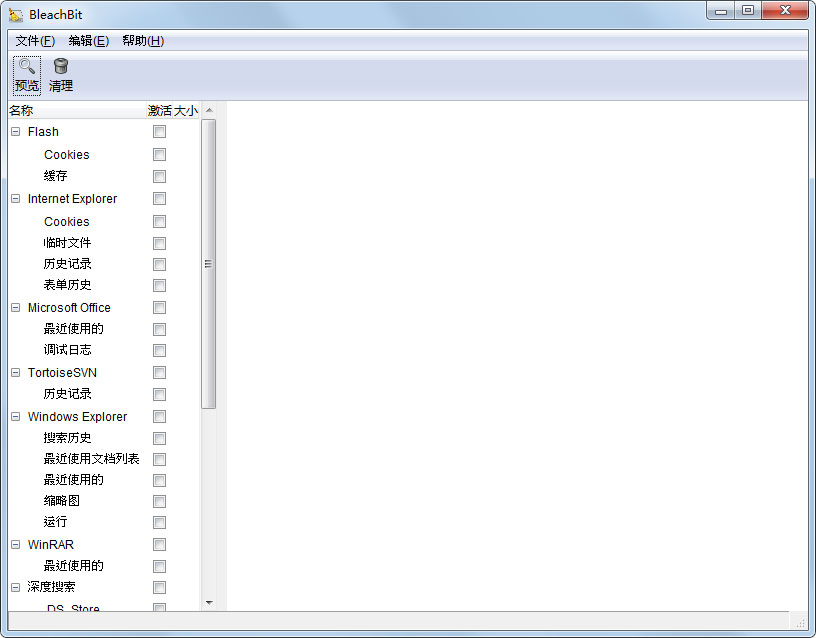The height and width of the screenshot is (638, 816).
Task: Click the BleachBit title bar app icon
Action: [16, 15]
